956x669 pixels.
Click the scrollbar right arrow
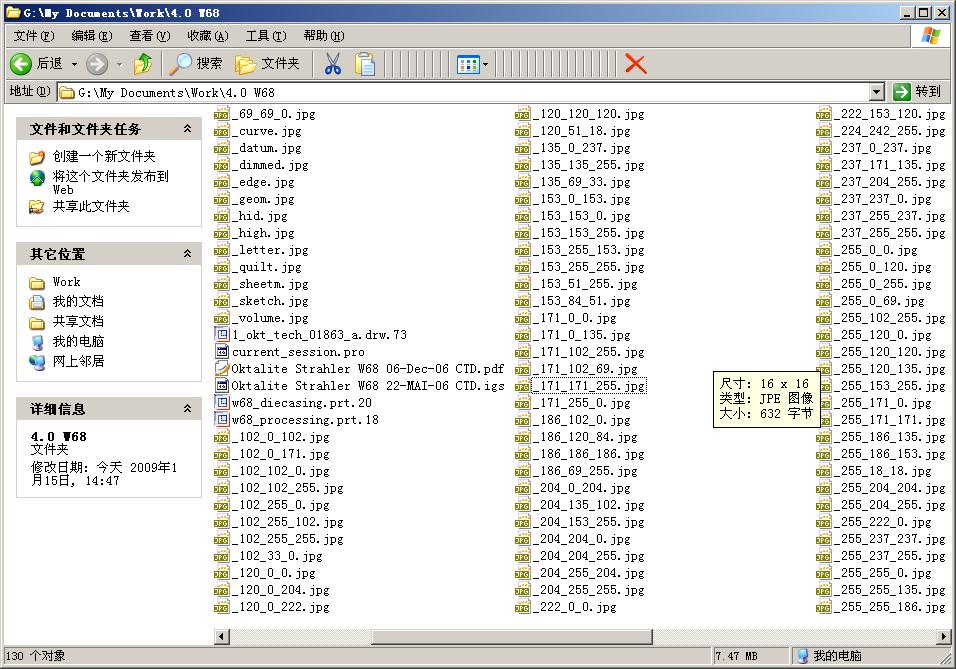point(944,637)
